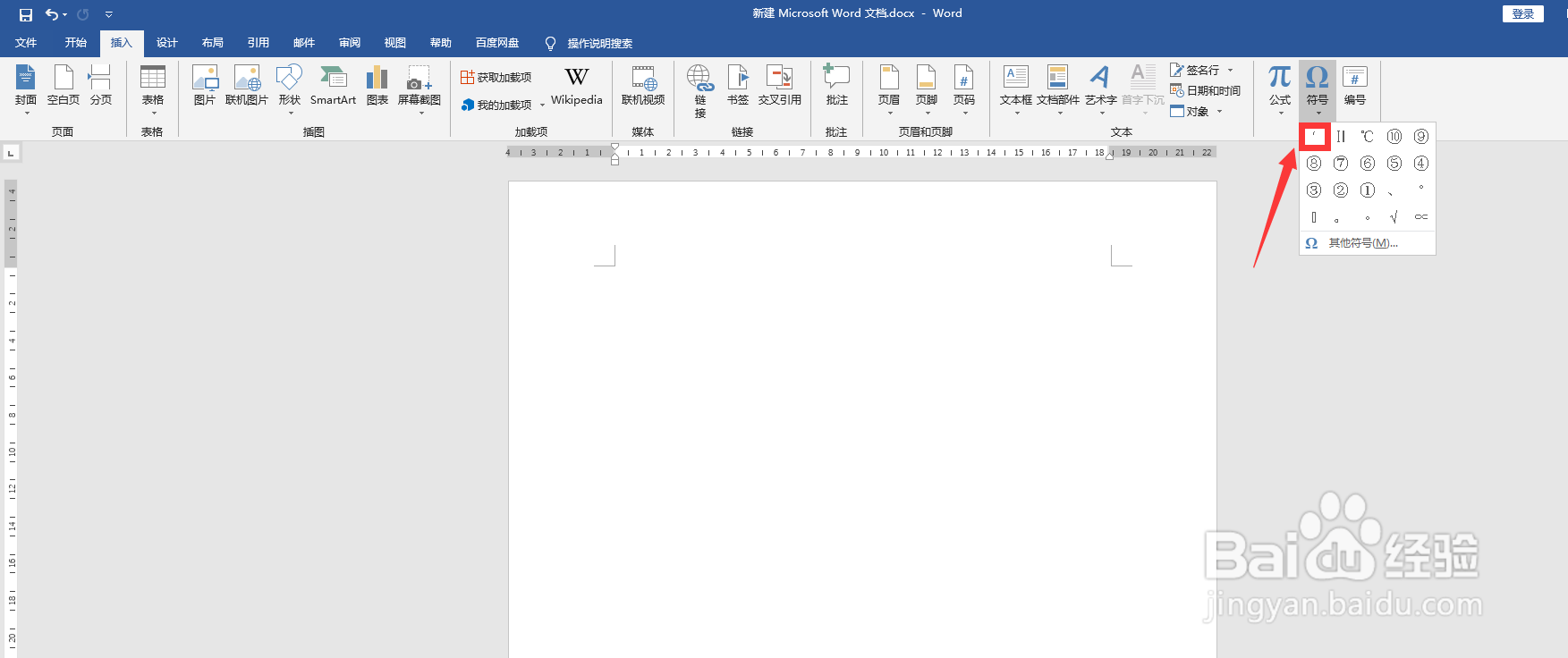The width and height of the screenshot is (1568, 658).
Task: Click 日期和时间 (Date & Time)
Action: pyautogui.click(x=1205, y=90)
